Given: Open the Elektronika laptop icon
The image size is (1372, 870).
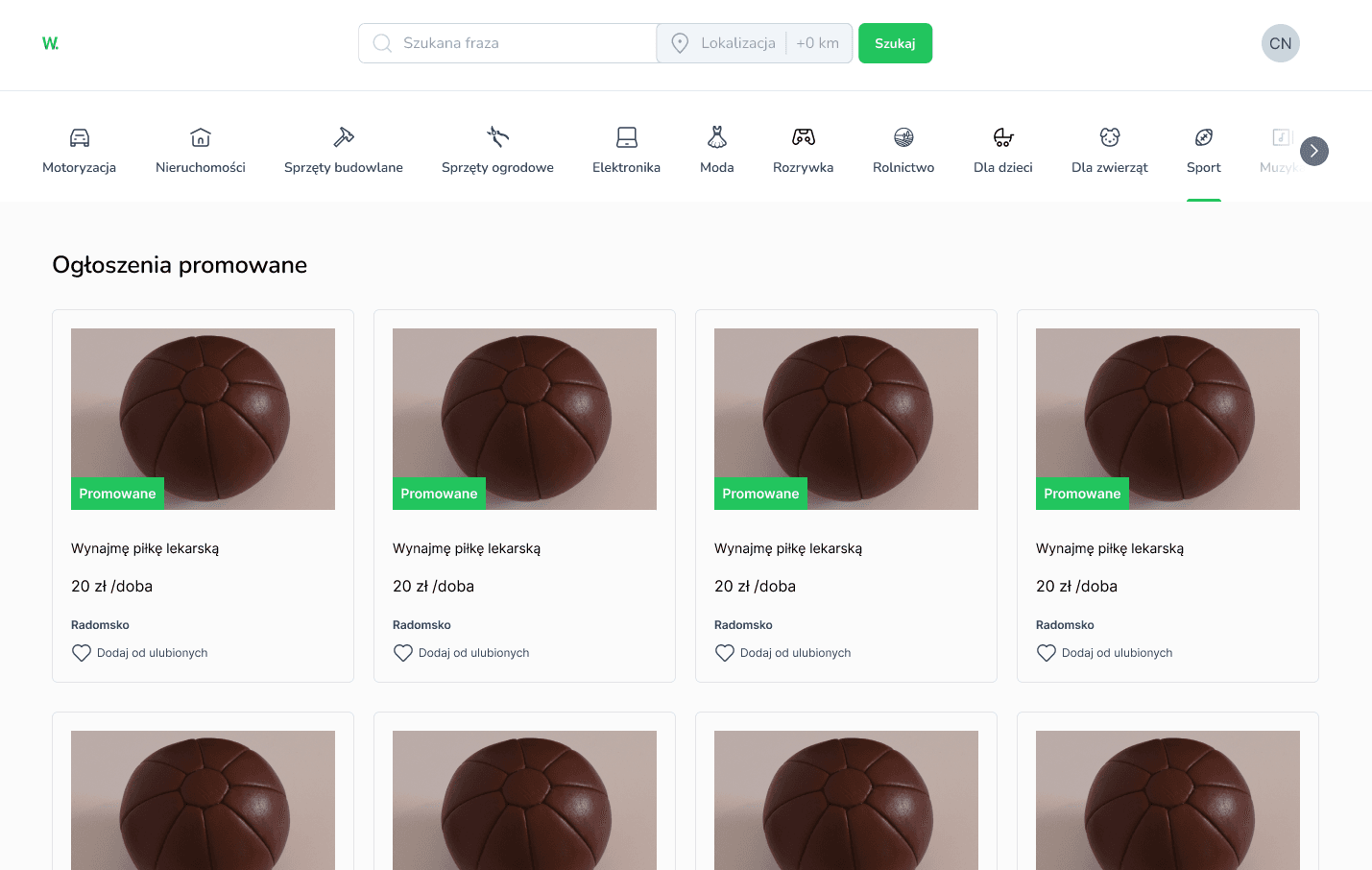Looking at the screenshot, I should pos(626,137).
